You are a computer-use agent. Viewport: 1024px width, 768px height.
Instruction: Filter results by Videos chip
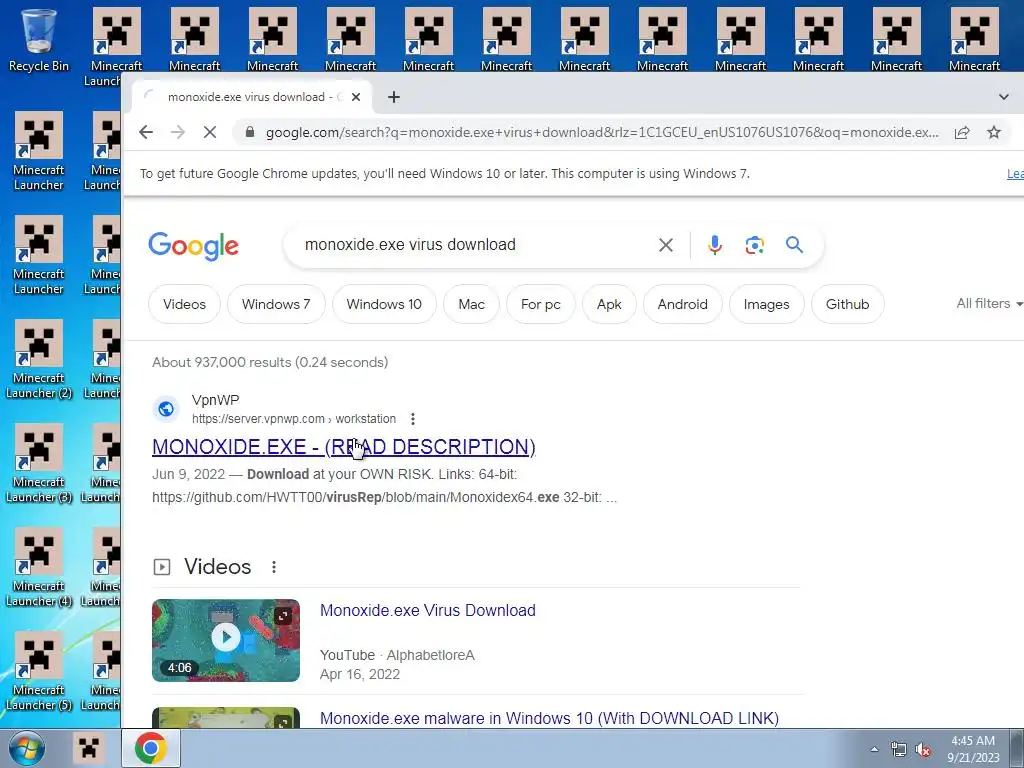point(184,304)
